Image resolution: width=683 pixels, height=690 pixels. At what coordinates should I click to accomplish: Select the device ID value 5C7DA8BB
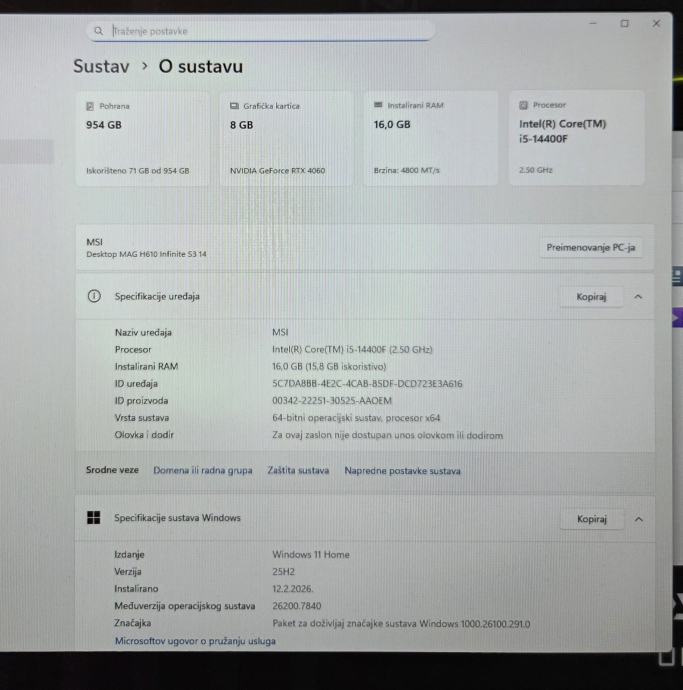tap(367, 384)
